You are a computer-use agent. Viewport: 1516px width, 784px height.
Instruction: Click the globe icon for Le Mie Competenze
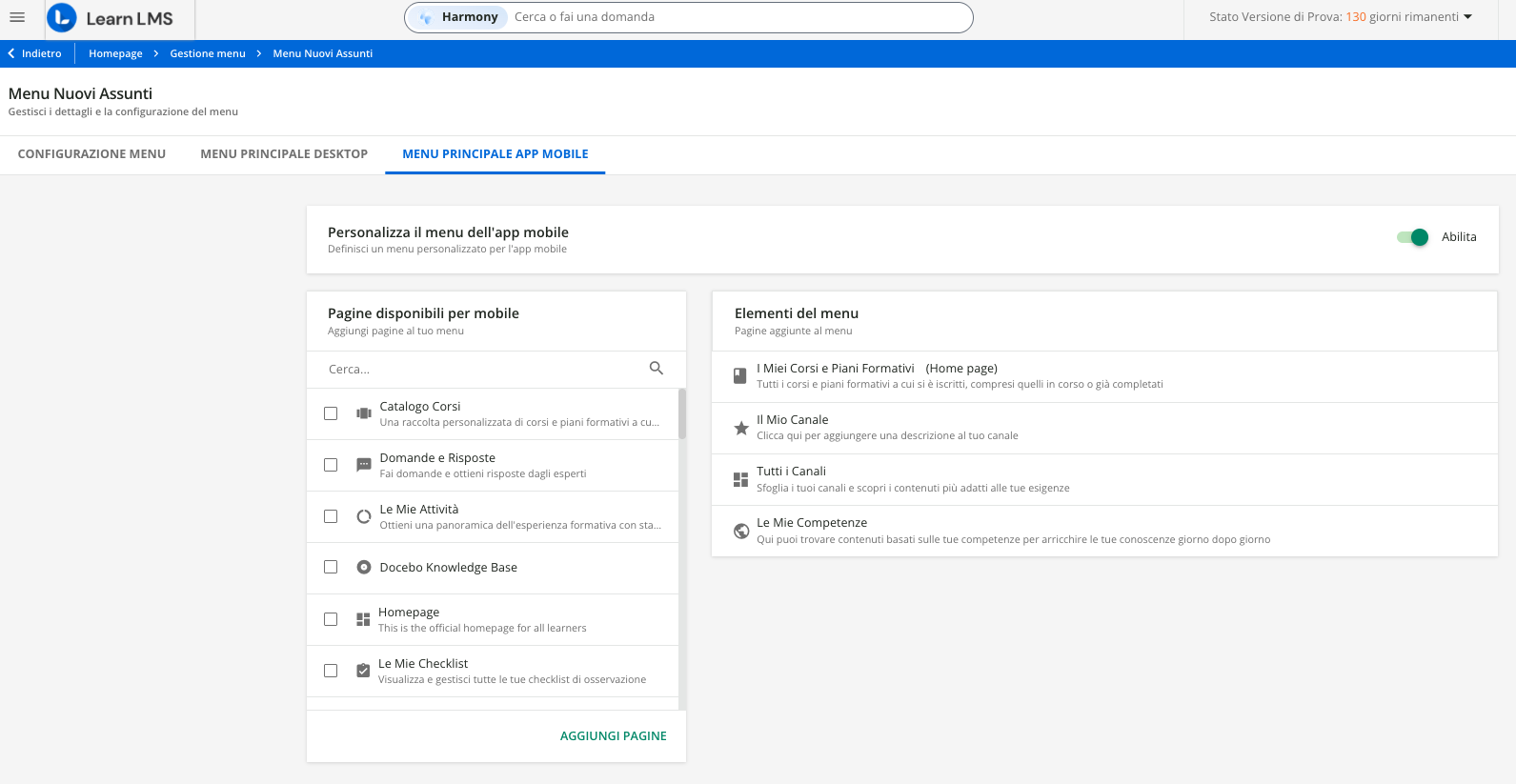tap(740, 532)
